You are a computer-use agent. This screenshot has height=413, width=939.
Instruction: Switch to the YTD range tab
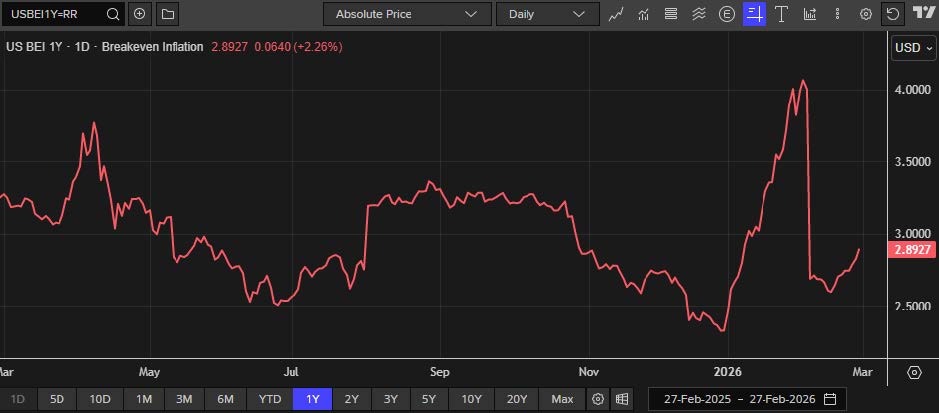(x=269, y=399)
